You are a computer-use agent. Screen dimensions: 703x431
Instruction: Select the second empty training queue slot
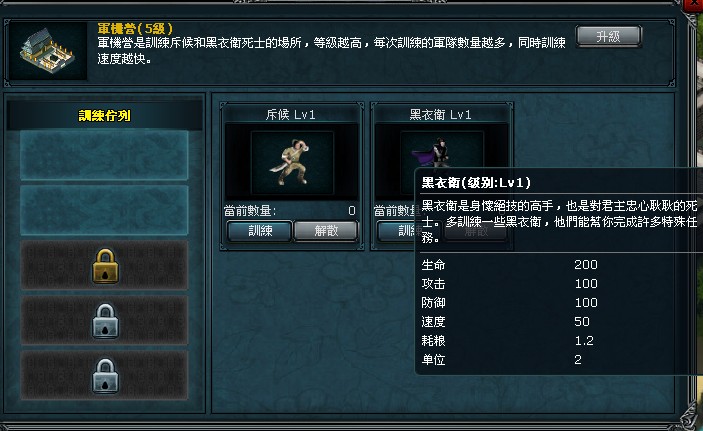coord(104,210)
